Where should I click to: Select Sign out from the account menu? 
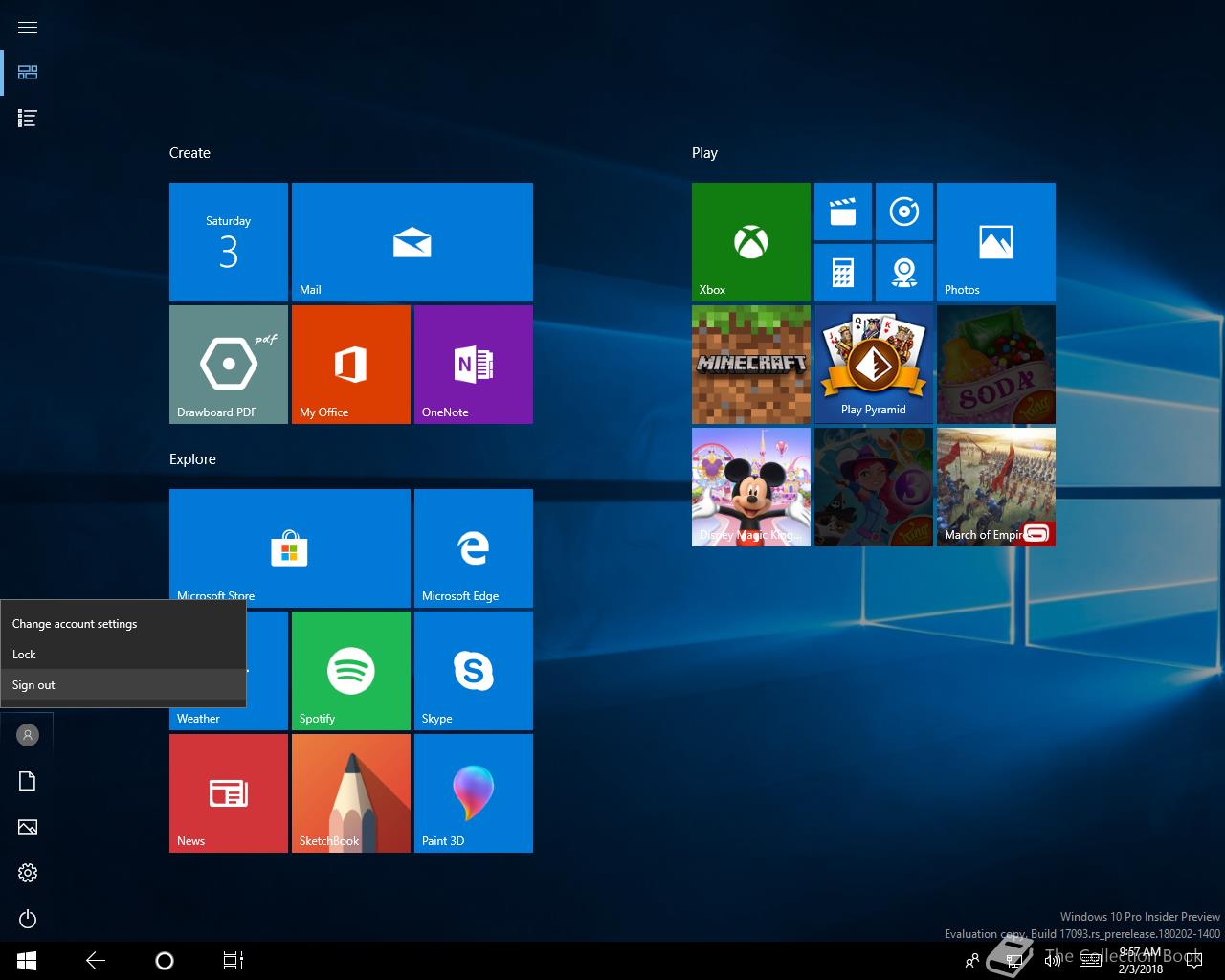[123, 685]
